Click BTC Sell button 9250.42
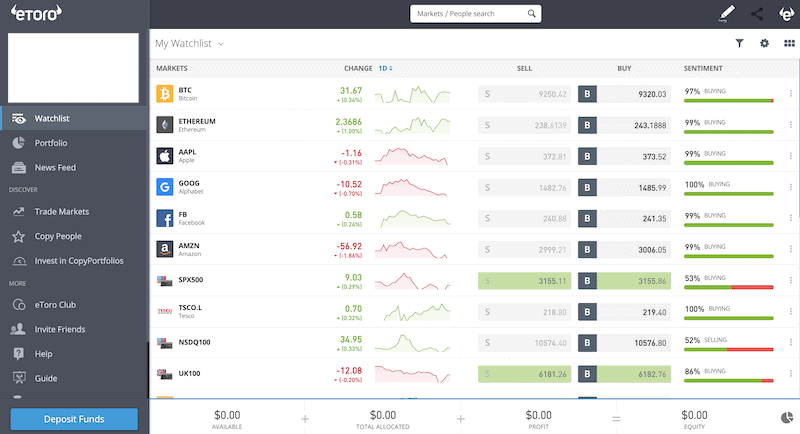 (524, 94)
